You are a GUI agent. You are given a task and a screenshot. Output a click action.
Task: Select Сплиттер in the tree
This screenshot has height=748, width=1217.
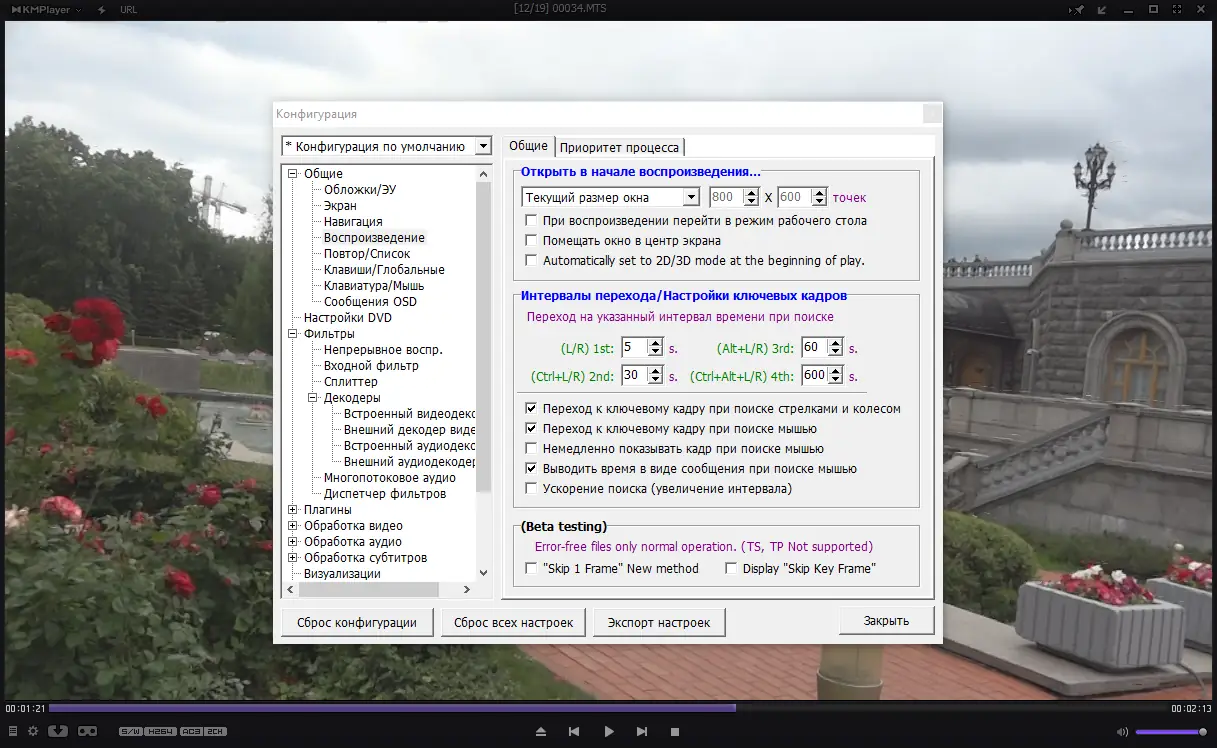click(351, 382)
